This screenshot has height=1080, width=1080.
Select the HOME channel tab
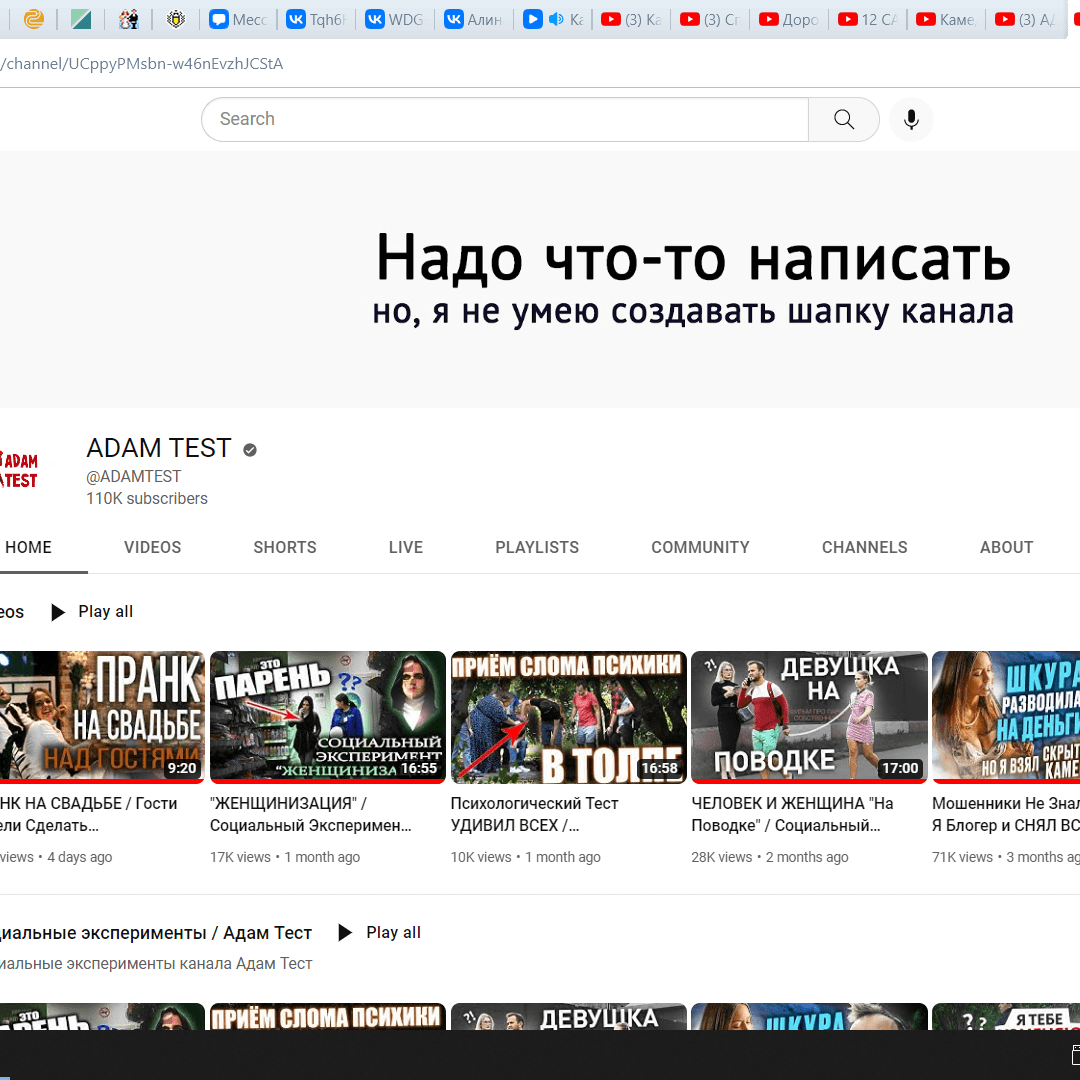pos(28,548)
